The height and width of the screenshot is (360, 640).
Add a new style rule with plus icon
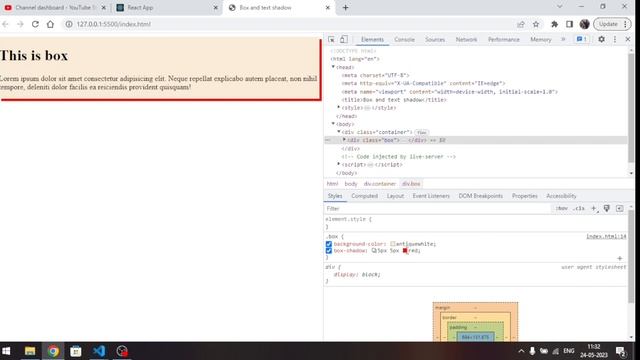pyautogui.click(x=594, y=209)
